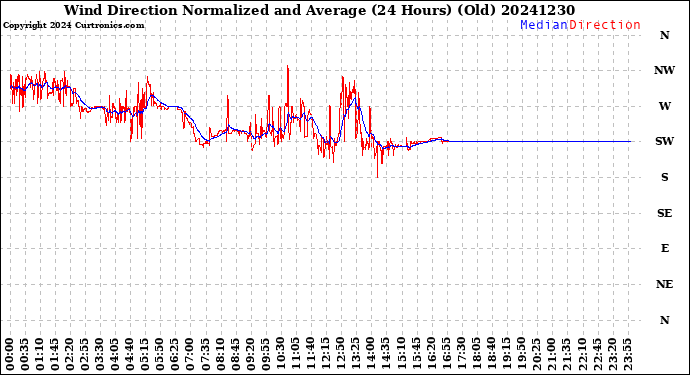690x375 pixels.
Task: Click the 01:10 time label
Action: coord(40,354)
